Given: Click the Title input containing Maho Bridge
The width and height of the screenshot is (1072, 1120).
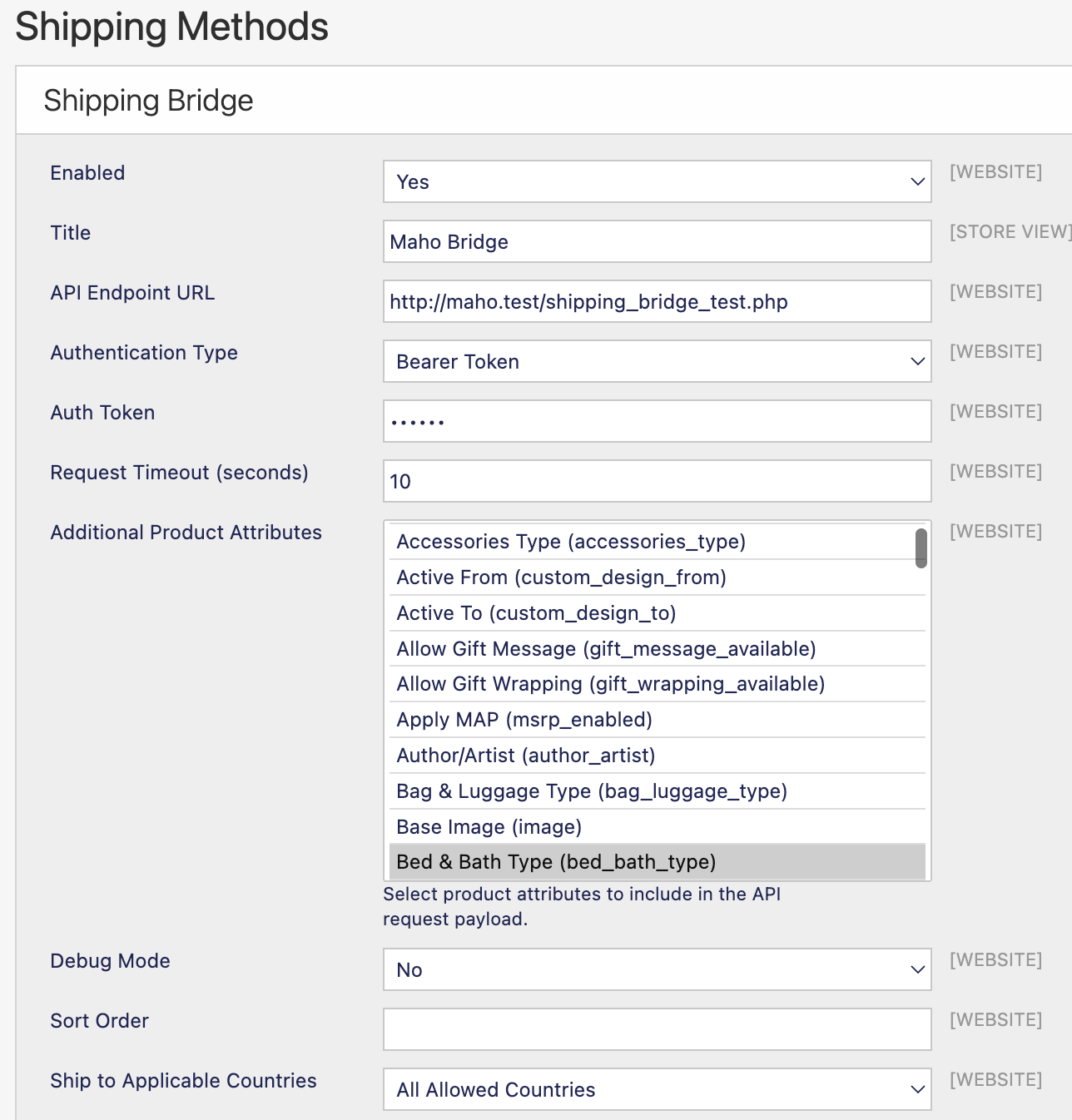Looking at the screenshot, I should (x=657, y=241).
